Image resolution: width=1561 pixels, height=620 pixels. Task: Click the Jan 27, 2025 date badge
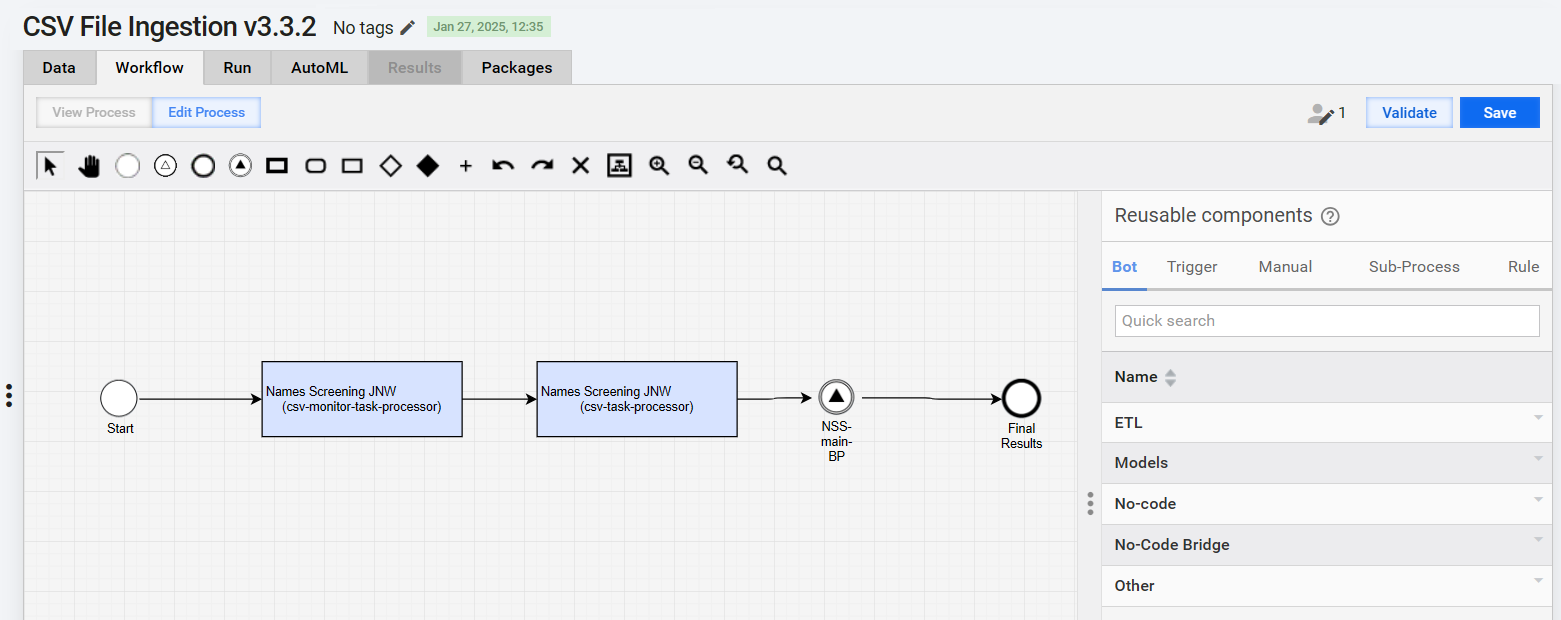pos(488,27)
